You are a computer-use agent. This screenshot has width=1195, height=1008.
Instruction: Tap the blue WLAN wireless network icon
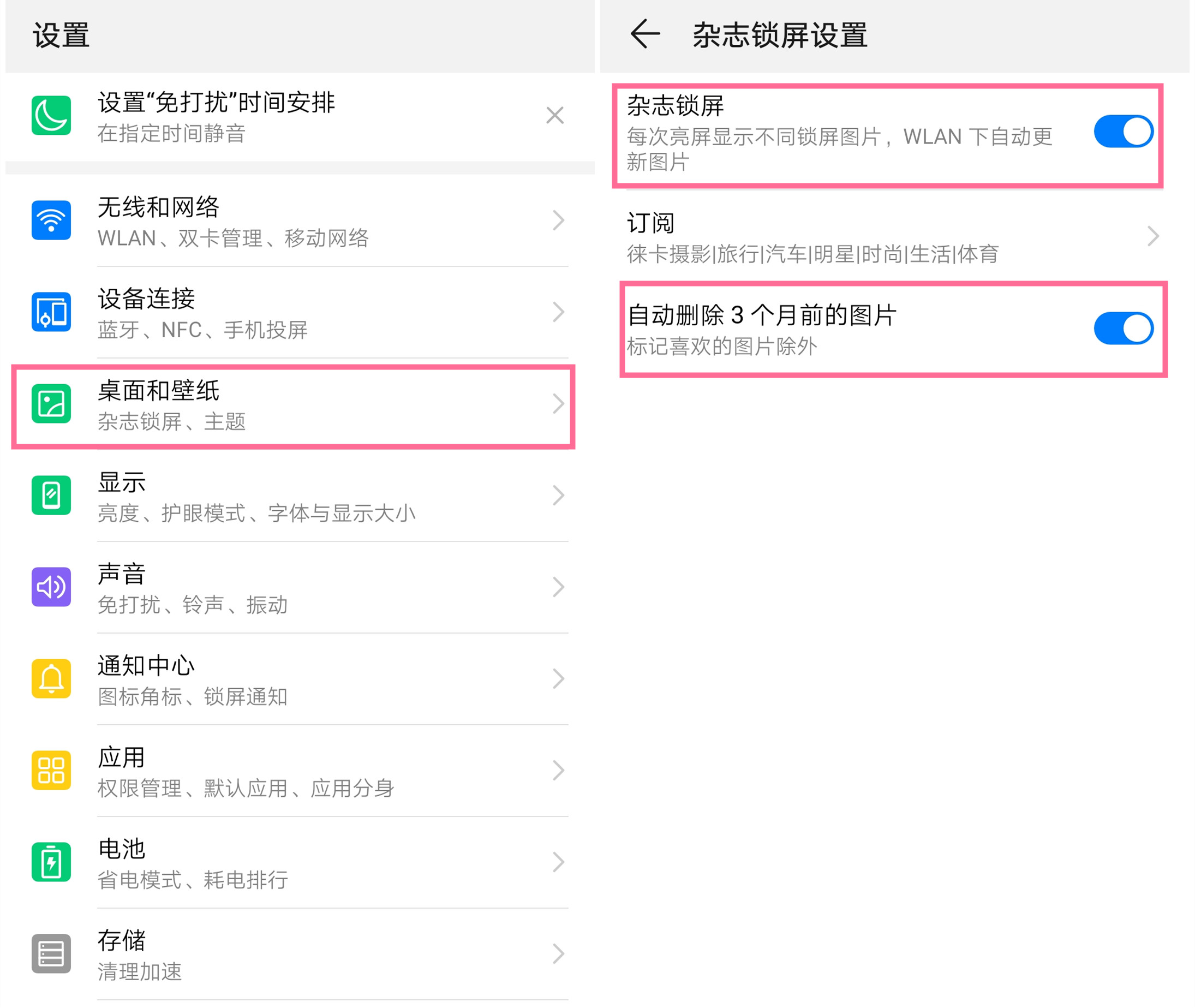tap(51, 220)
